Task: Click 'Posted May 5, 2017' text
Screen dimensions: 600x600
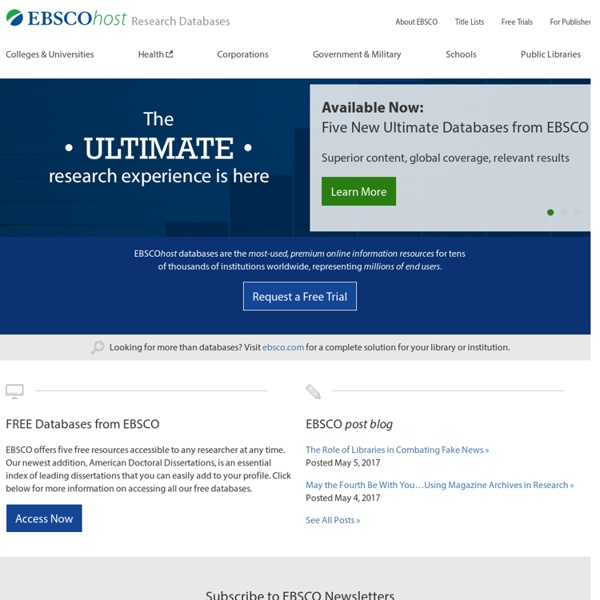Action: point(343,463)
